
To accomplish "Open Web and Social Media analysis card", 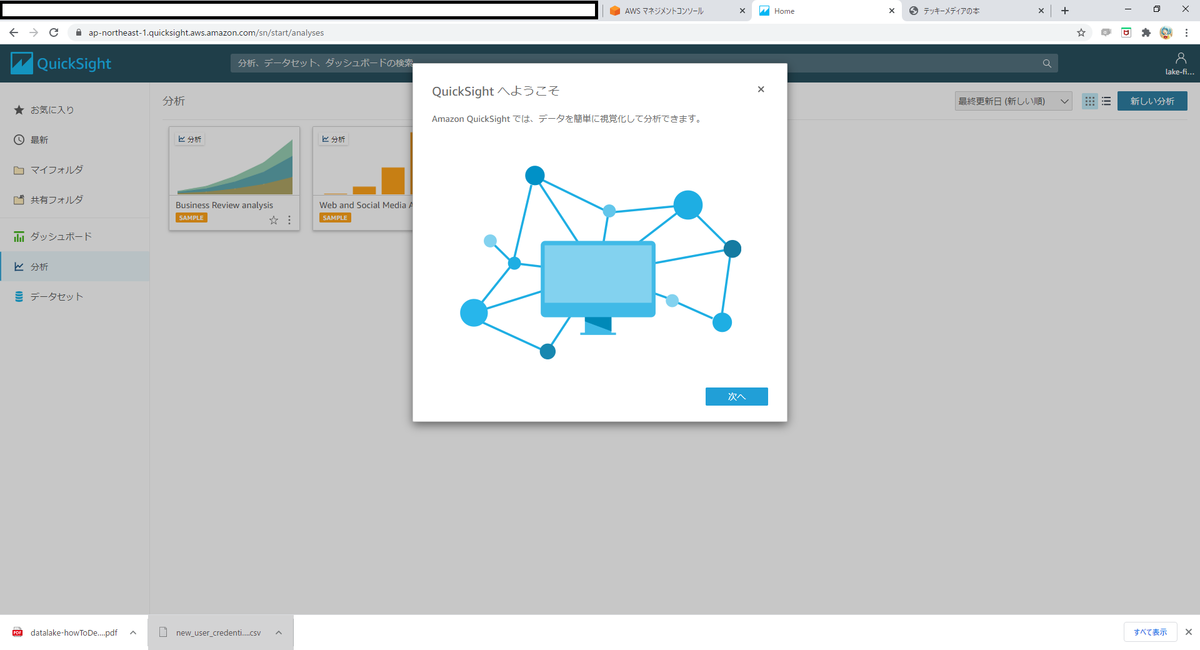I will coord(362,178).
